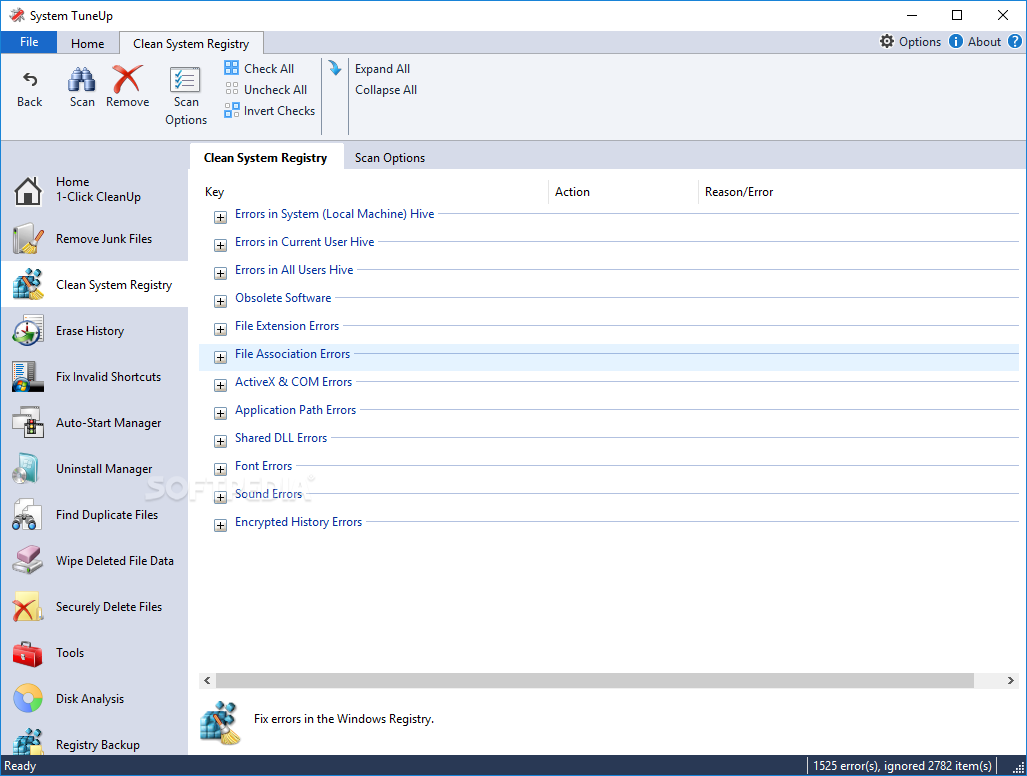This screenshot has width=1027, height=776.
Task: Open Options gear icon
Action: click(887, 41)
